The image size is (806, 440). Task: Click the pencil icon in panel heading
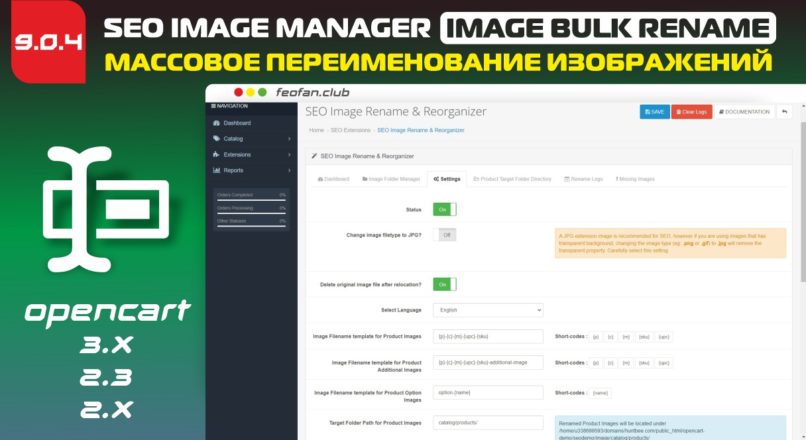314,156
